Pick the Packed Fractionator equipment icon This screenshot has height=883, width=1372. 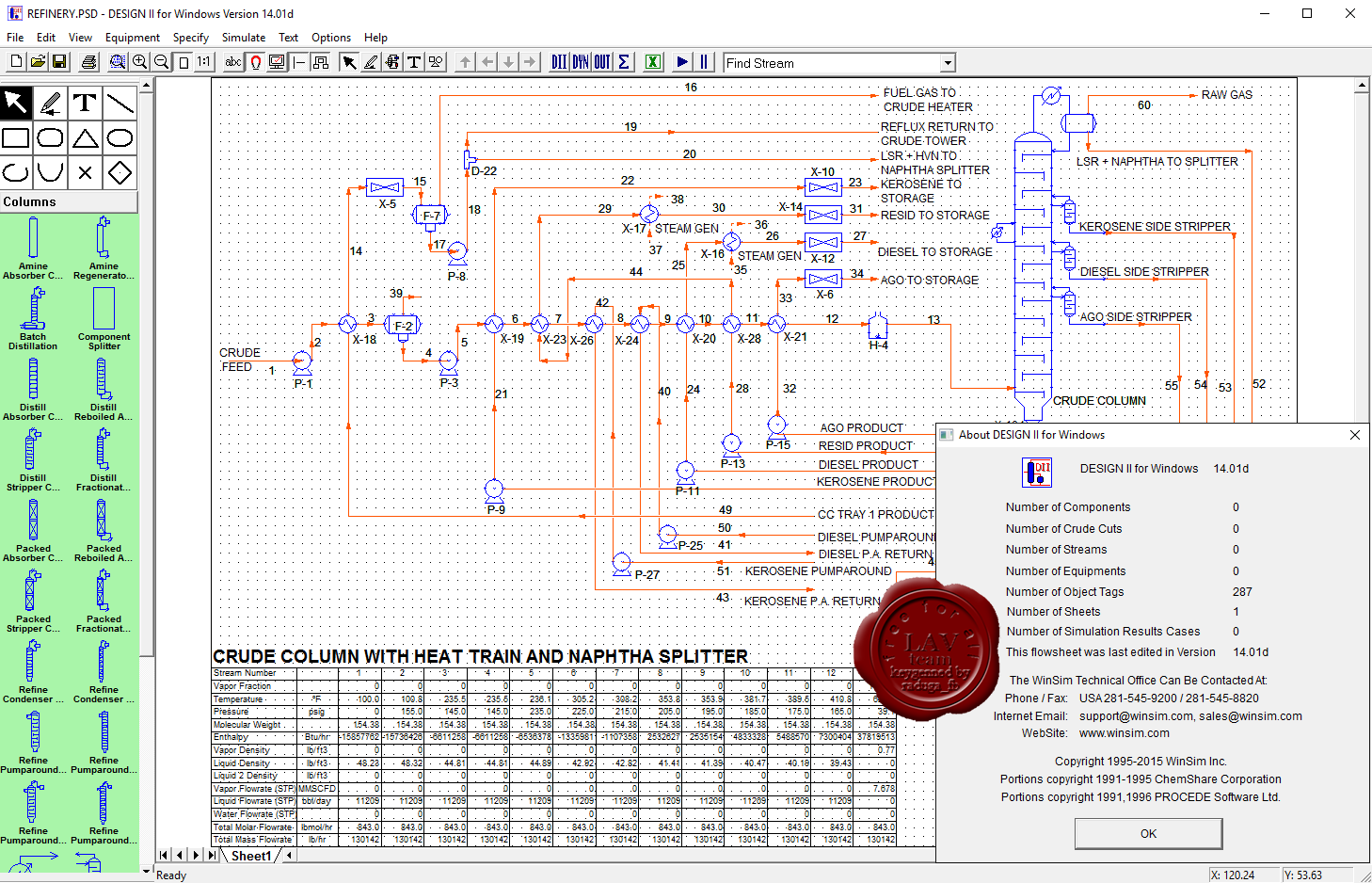point(104,601)
